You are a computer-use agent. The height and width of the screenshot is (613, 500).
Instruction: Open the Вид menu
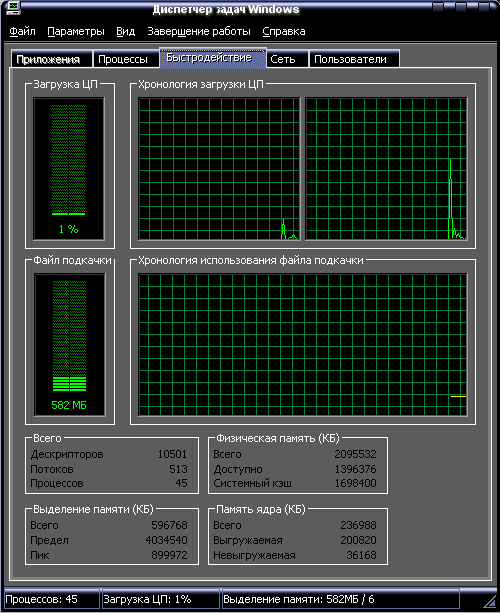(125, 31)
